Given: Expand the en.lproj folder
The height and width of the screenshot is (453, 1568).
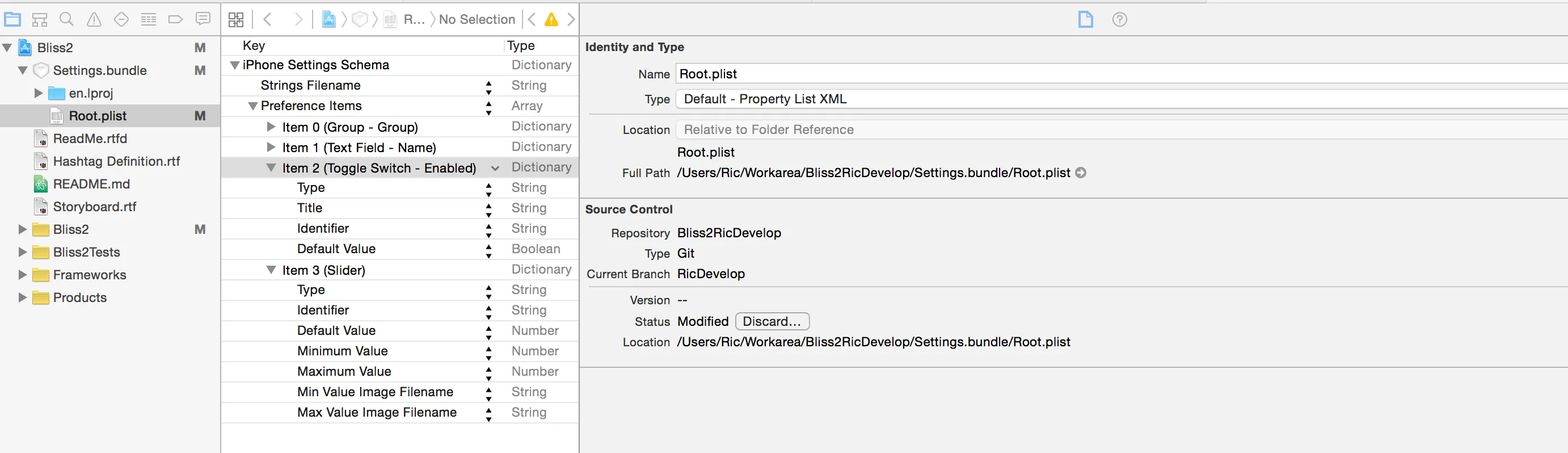Looking at the screenshot, I should 39,93.
